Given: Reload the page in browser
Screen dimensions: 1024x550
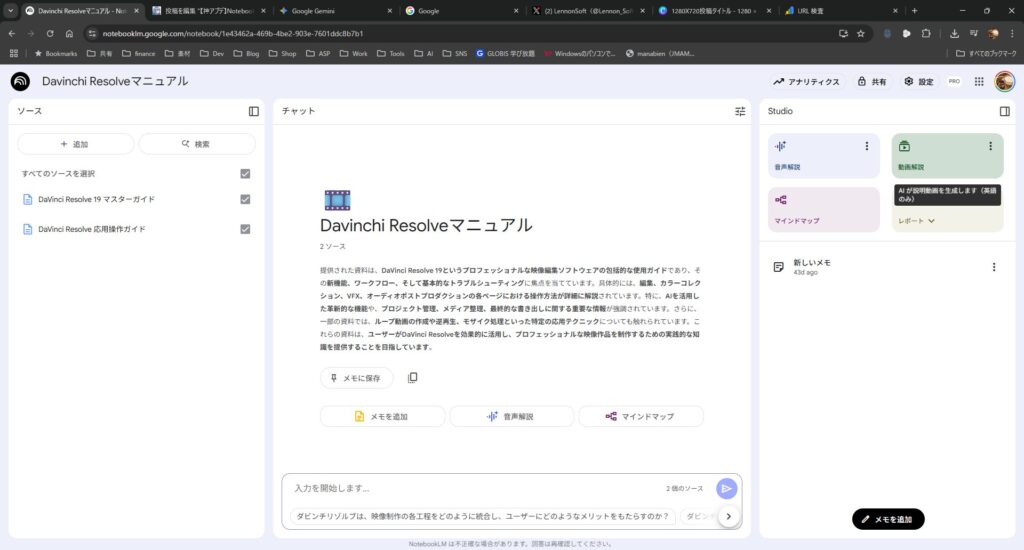Looking at the screenshot, I should point(50,33).
